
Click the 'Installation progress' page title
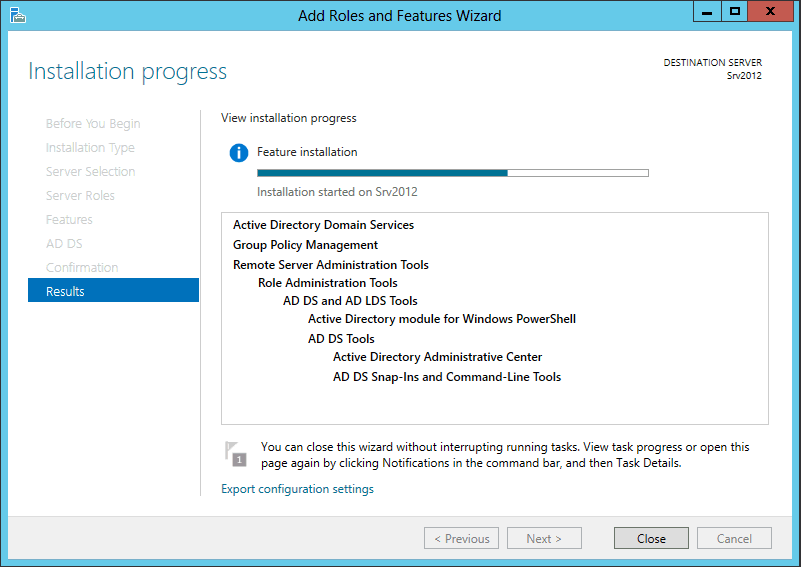pos(128,72)
